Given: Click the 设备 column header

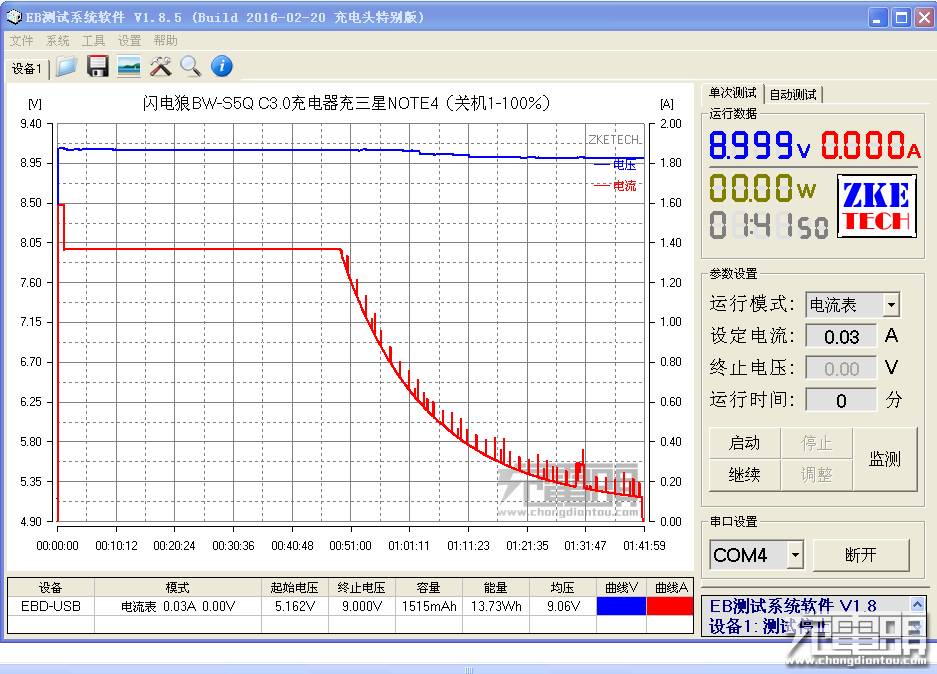Looking at the screenshot, I should pos(51,587).
